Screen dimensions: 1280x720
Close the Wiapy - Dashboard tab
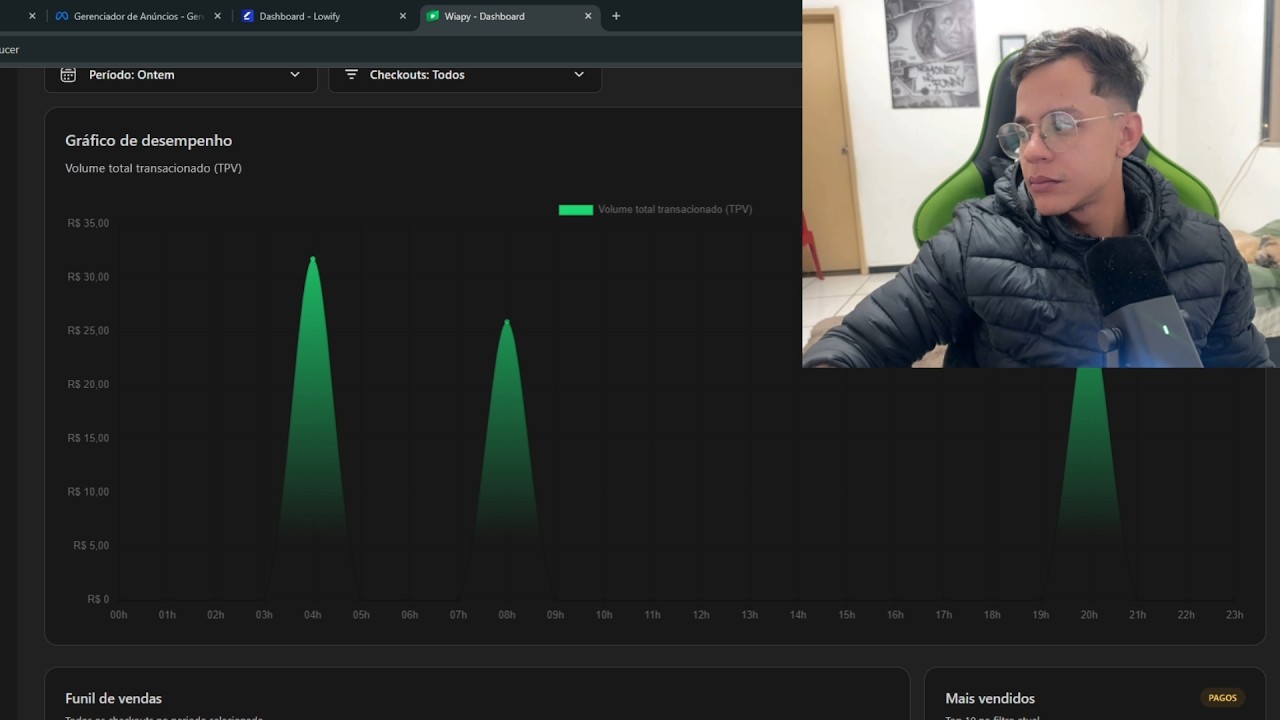(x=588, y=16)
